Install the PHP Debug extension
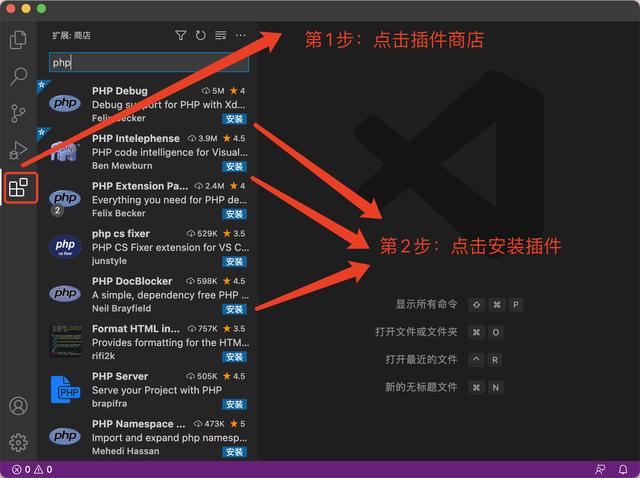The height and width of the screenshot is (478, 640). coord(234,119)
